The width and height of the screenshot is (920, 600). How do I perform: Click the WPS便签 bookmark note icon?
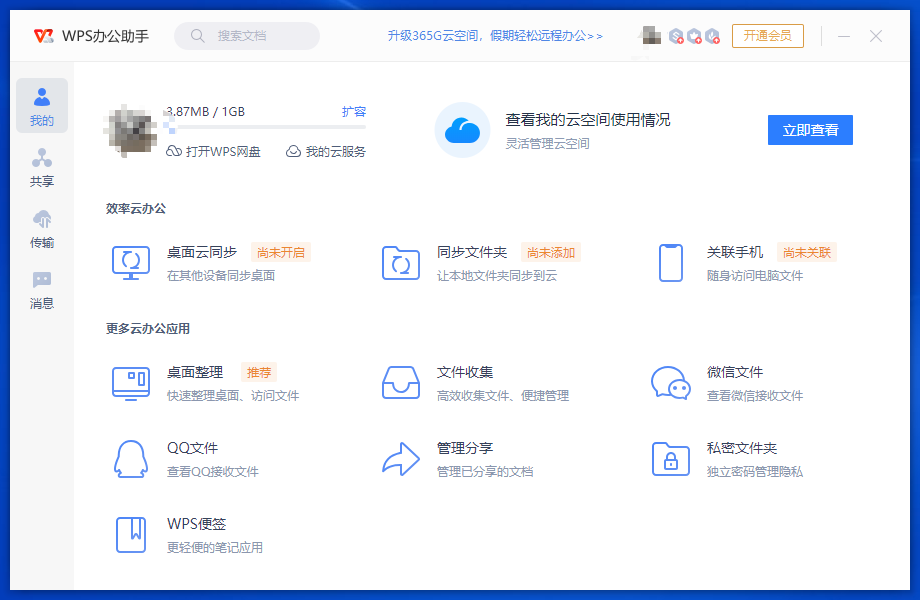pos(131,535)
